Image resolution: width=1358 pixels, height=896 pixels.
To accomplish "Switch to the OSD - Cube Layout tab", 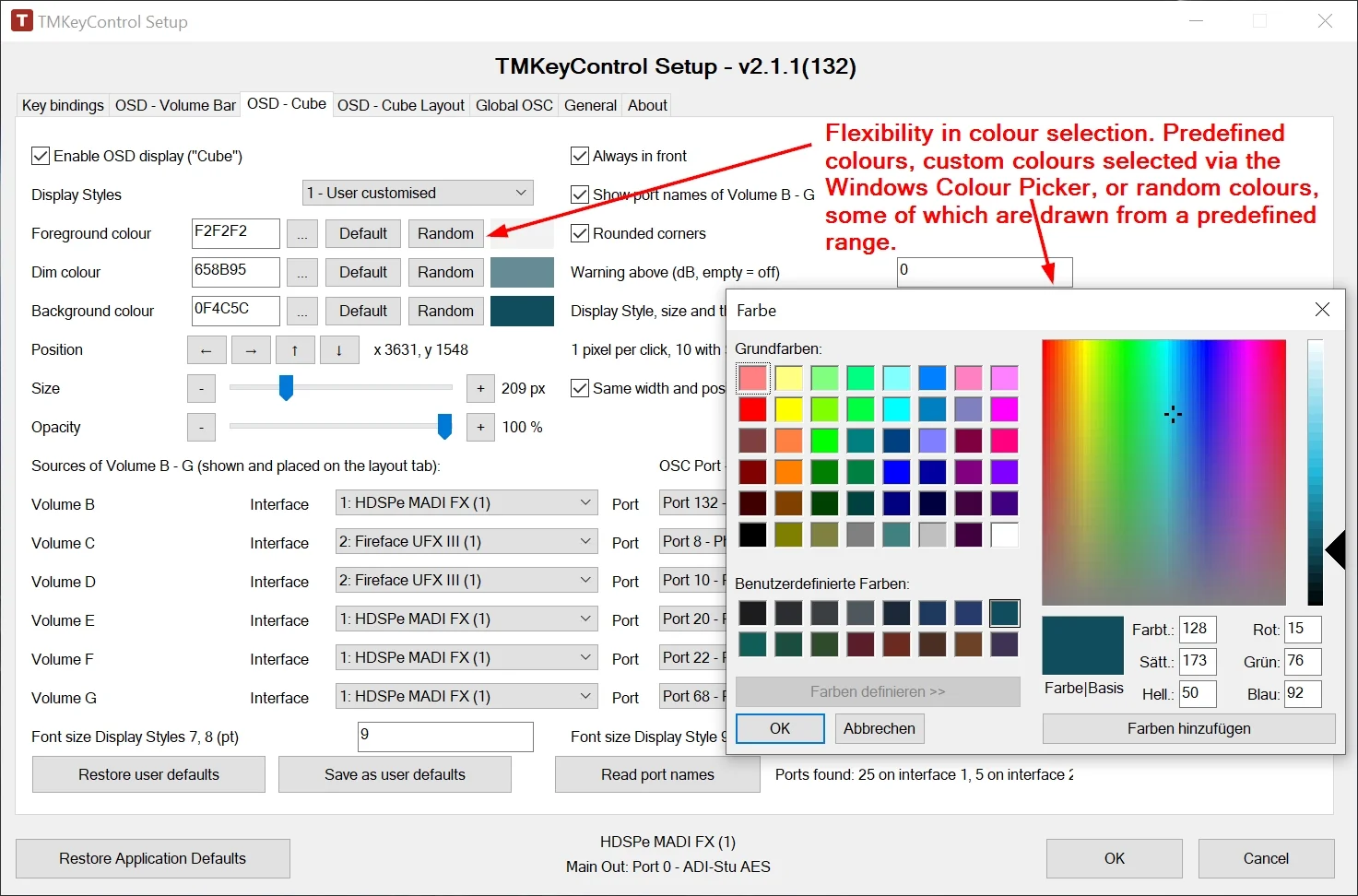I will pyautogui.click(x=401, y=105).
